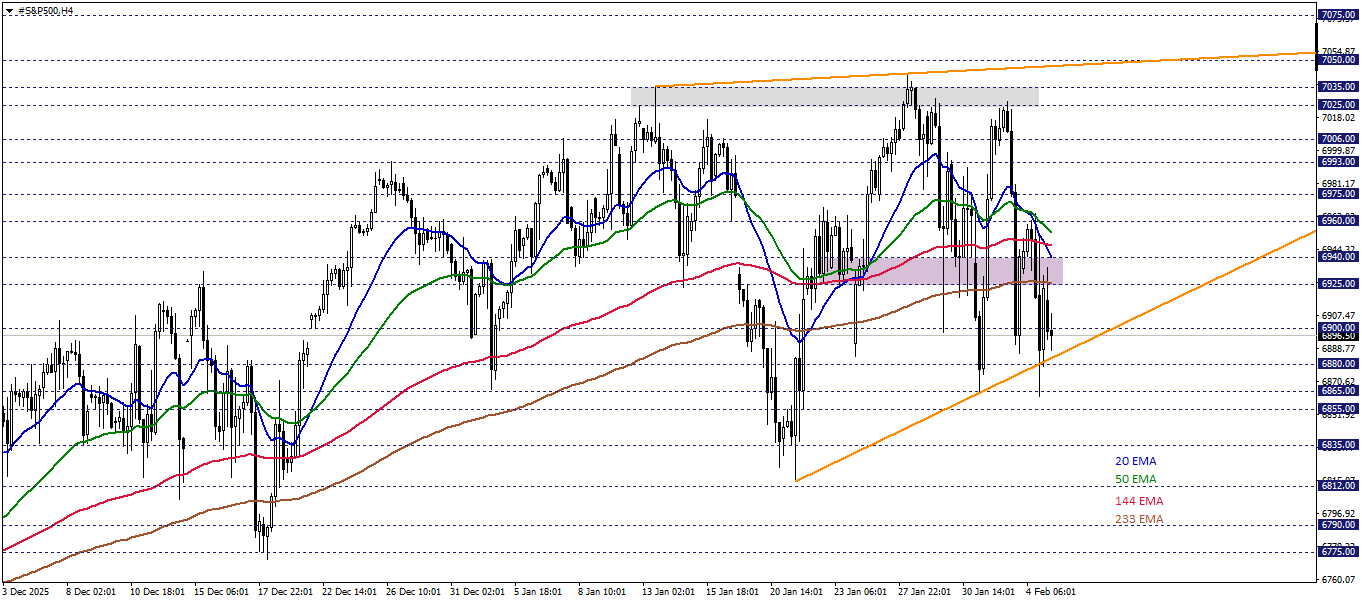Select the red 144 EMA legend entry
The height and width of the screenshot is (603, 1362).
pyautogui.click(x=1138, y=499)
